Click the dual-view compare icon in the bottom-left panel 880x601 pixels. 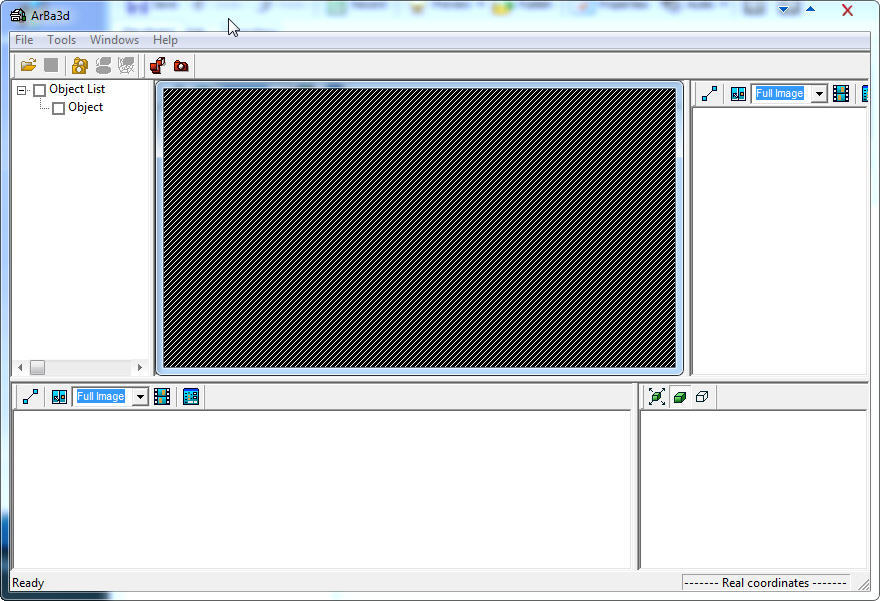tap(59, 396)
